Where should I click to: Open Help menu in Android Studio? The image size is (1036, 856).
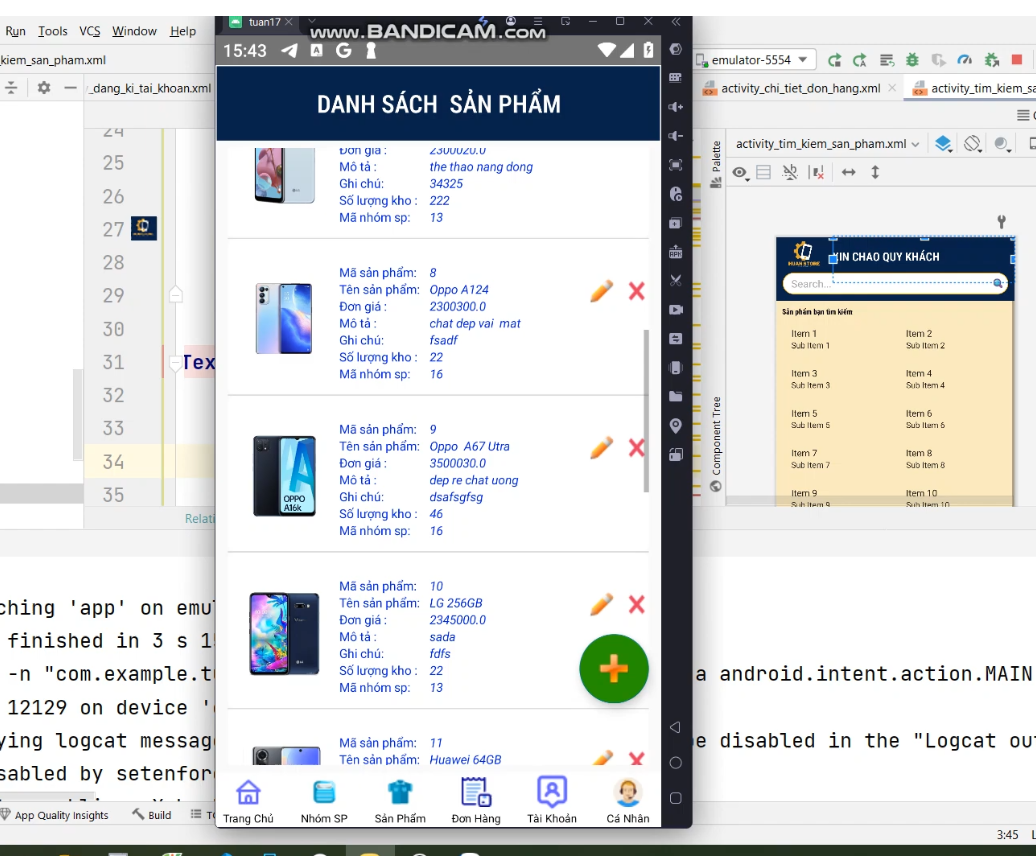pos(183,31)
